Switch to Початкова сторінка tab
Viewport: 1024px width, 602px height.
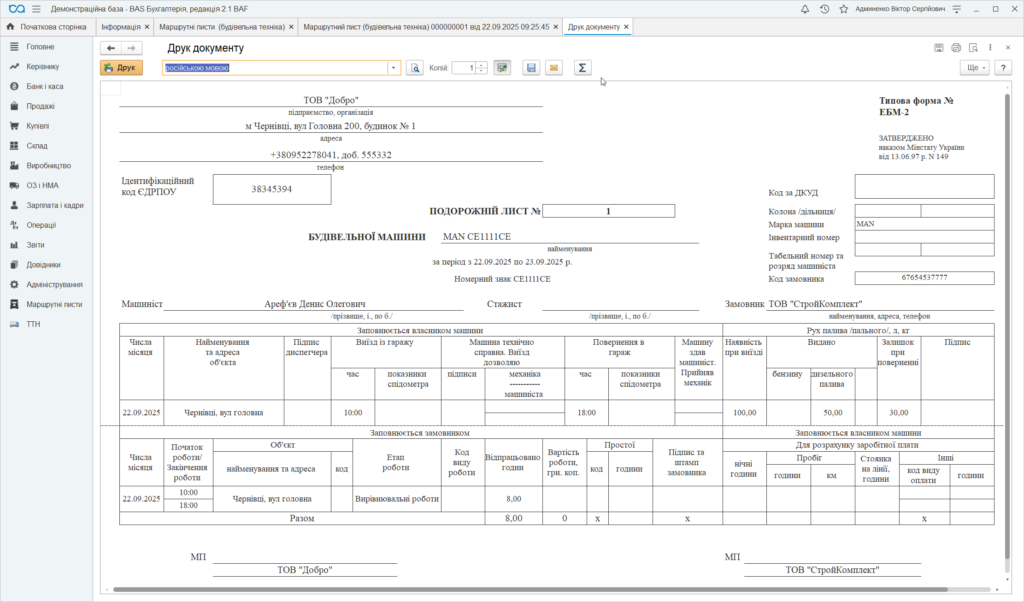coord(46,27)
